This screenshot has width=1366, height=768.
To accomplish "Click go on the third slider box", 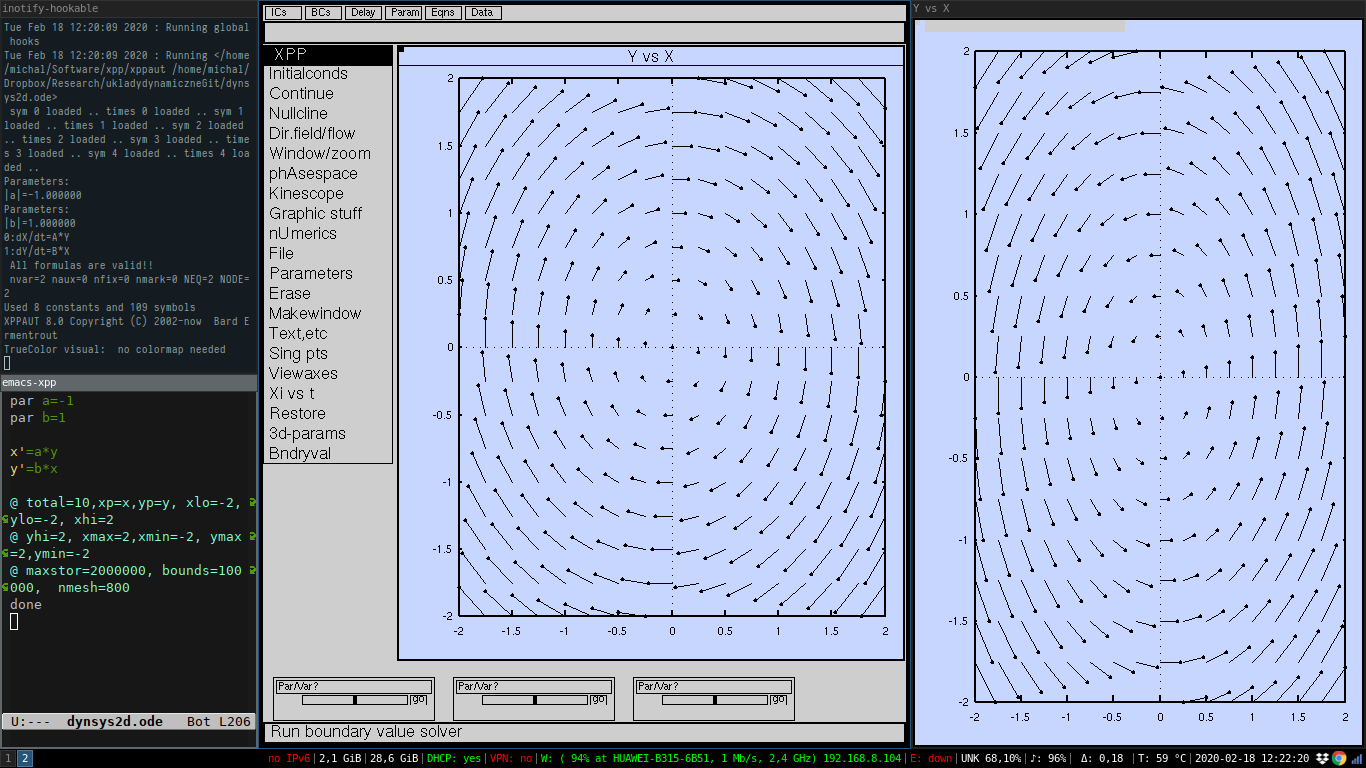I will tap(780, 700).
